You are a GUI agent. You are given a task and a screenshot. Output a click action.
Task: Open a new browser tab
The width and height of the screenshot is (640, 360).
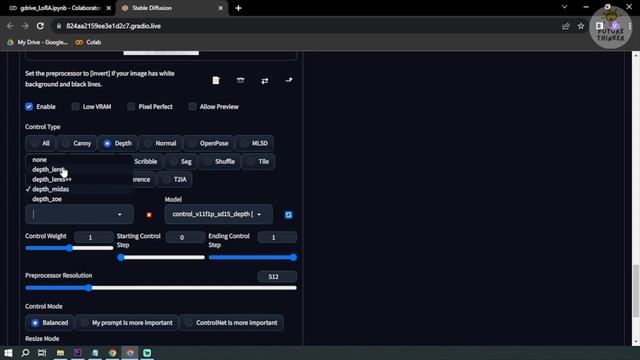point(238,8)
